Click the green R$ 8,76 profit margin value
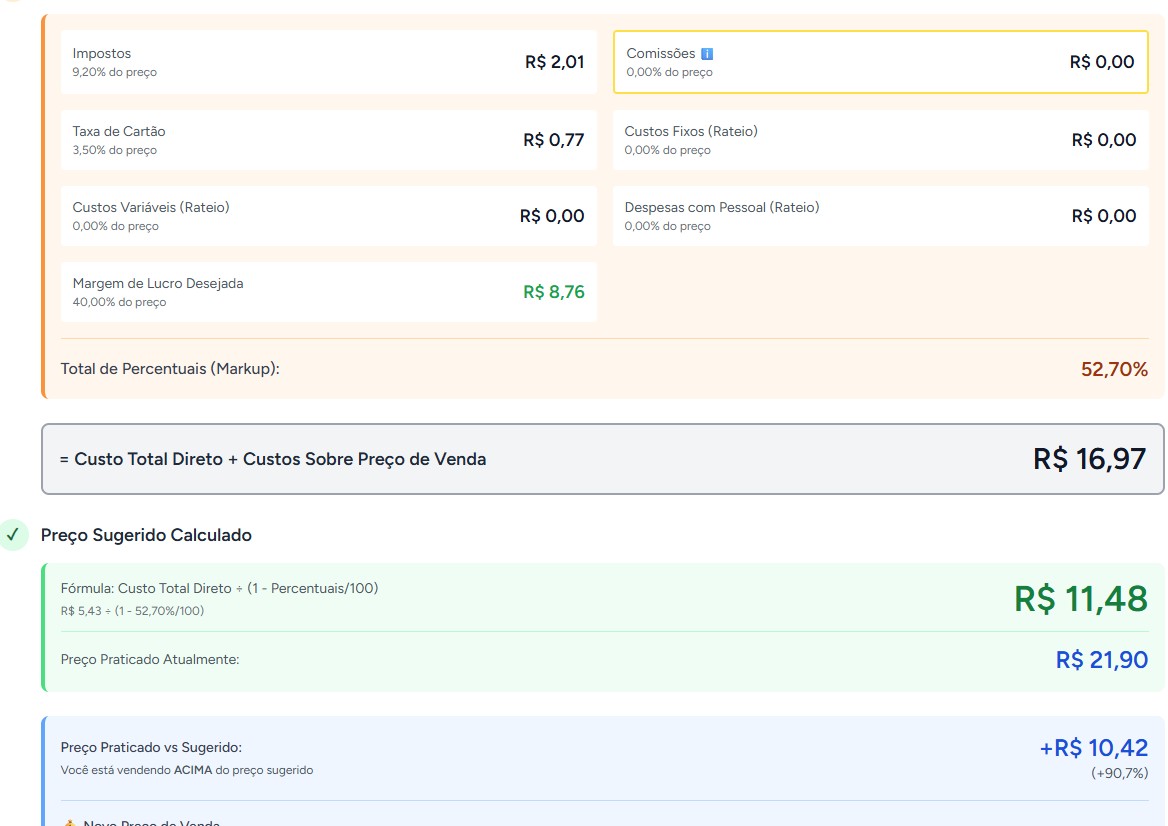 point(553,292)
